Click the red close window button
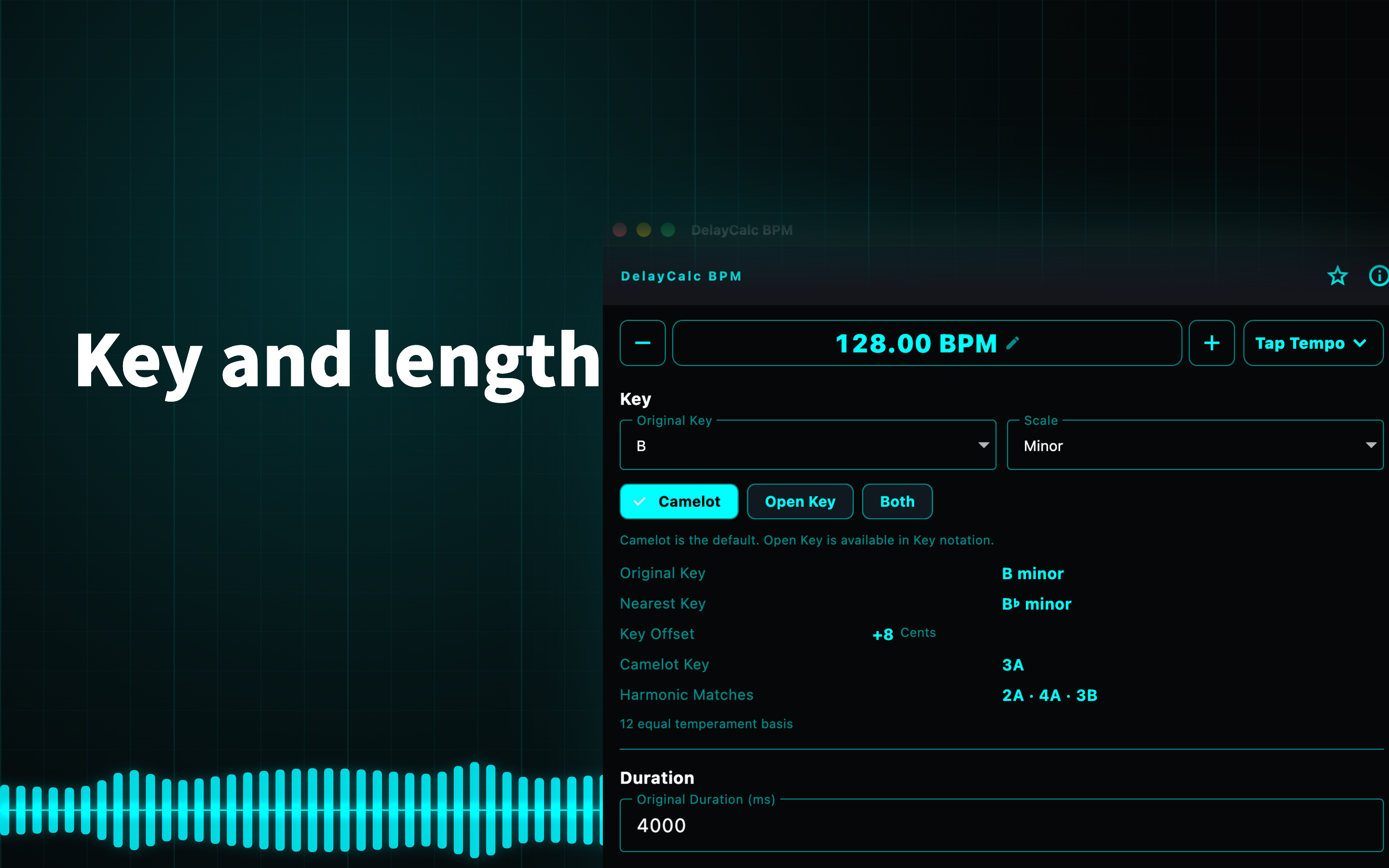The width and height of the screenshot is (1389, 868). (620, 230)
